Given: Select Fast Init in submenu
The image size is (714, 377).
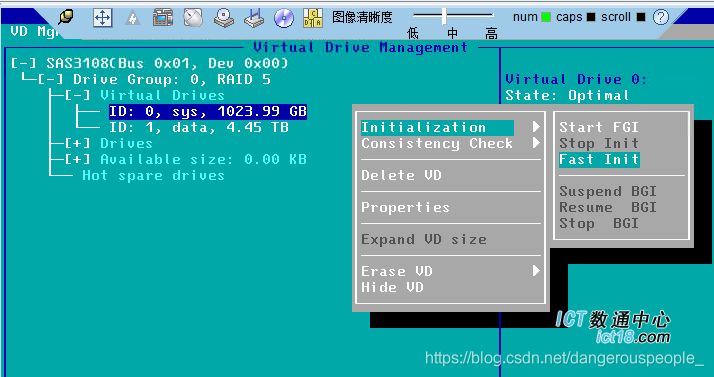Looking at the screenshot, I should [599, 160].
